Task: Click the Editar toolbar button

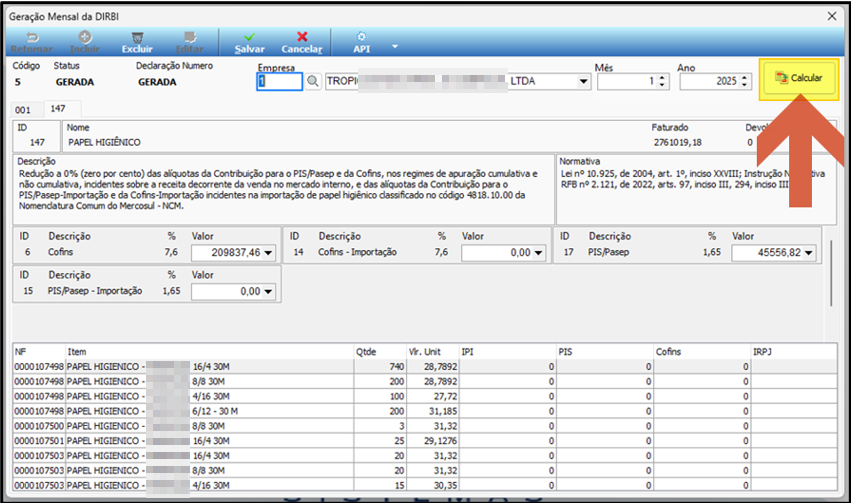Action: click(x=189, y=42)
